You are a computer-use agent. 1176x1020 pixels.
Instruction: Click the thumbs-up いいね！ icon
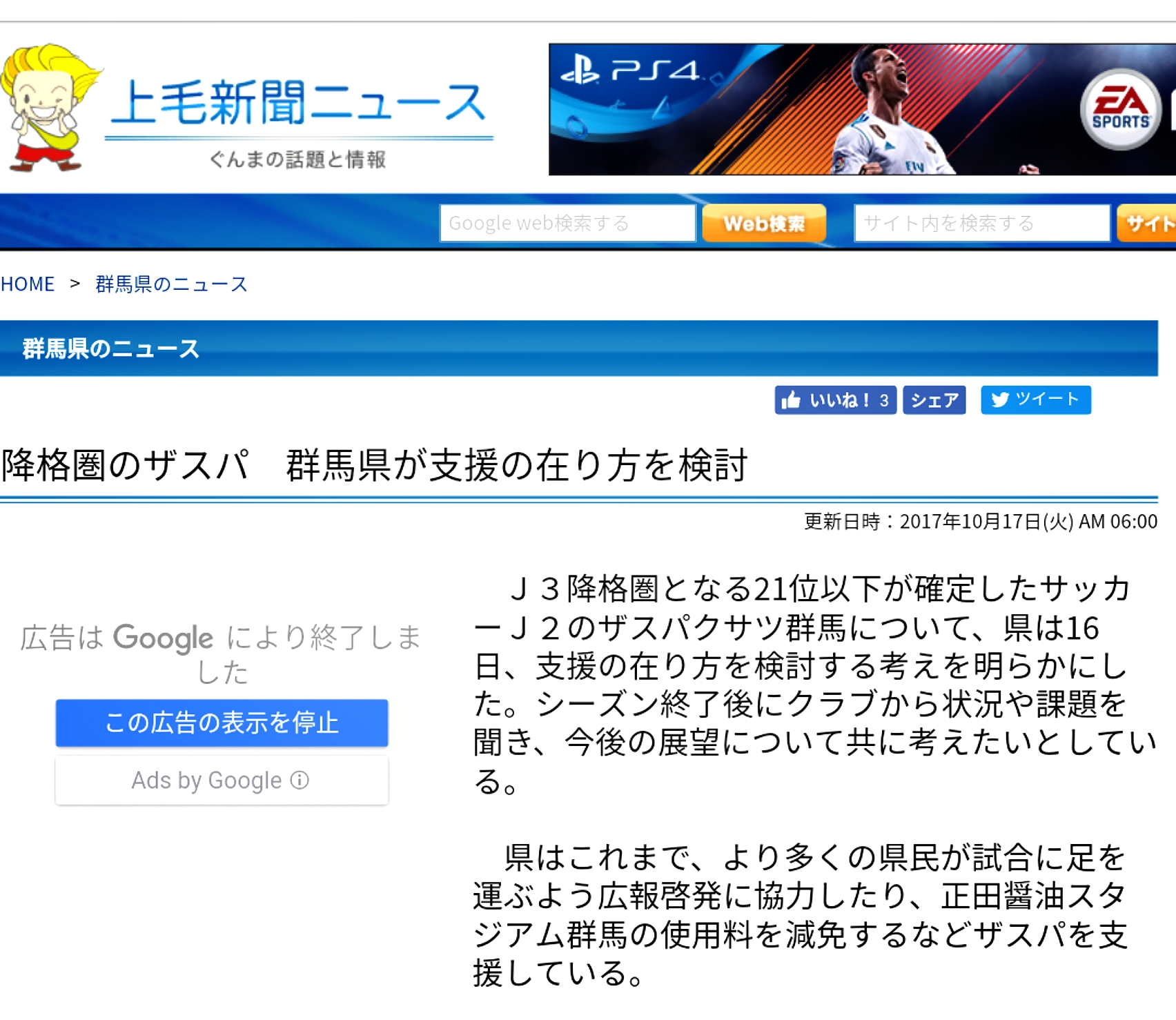coord(791,400)
